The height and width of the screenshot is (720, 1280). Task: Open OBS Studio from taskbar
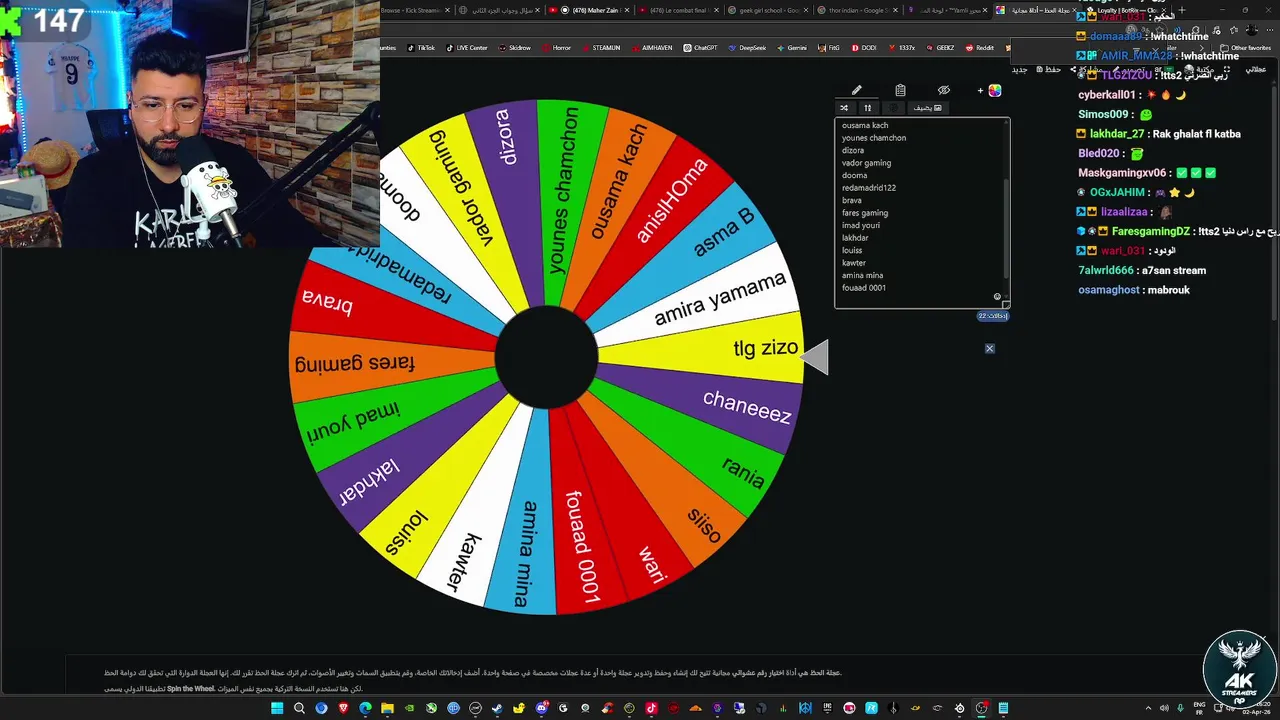click(x=982, y=708)
